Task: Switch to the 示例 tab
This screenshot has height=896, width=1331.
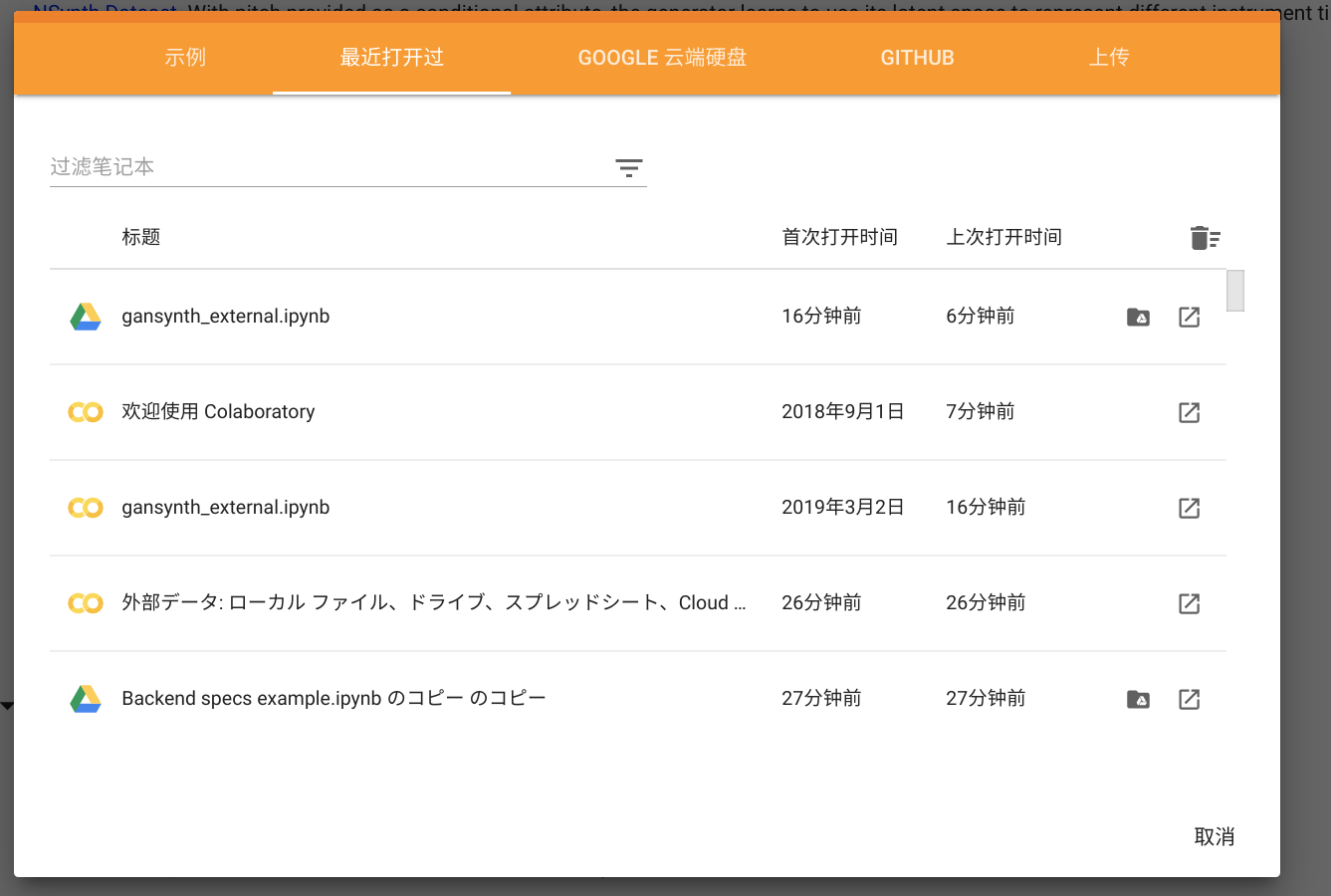Action: (x=185, y=58)
